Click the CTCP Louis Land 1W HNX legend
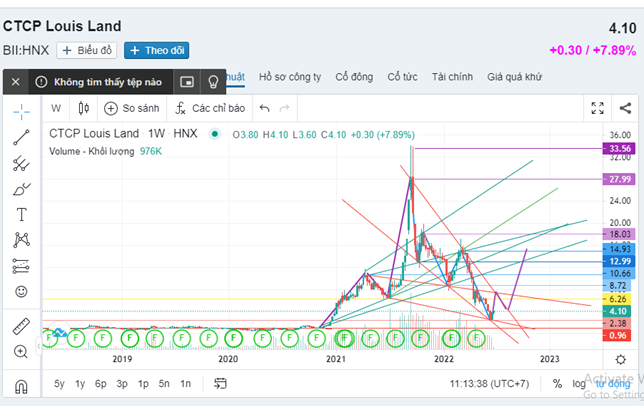This screenshot has height=406, width=644. click(123, 133)
